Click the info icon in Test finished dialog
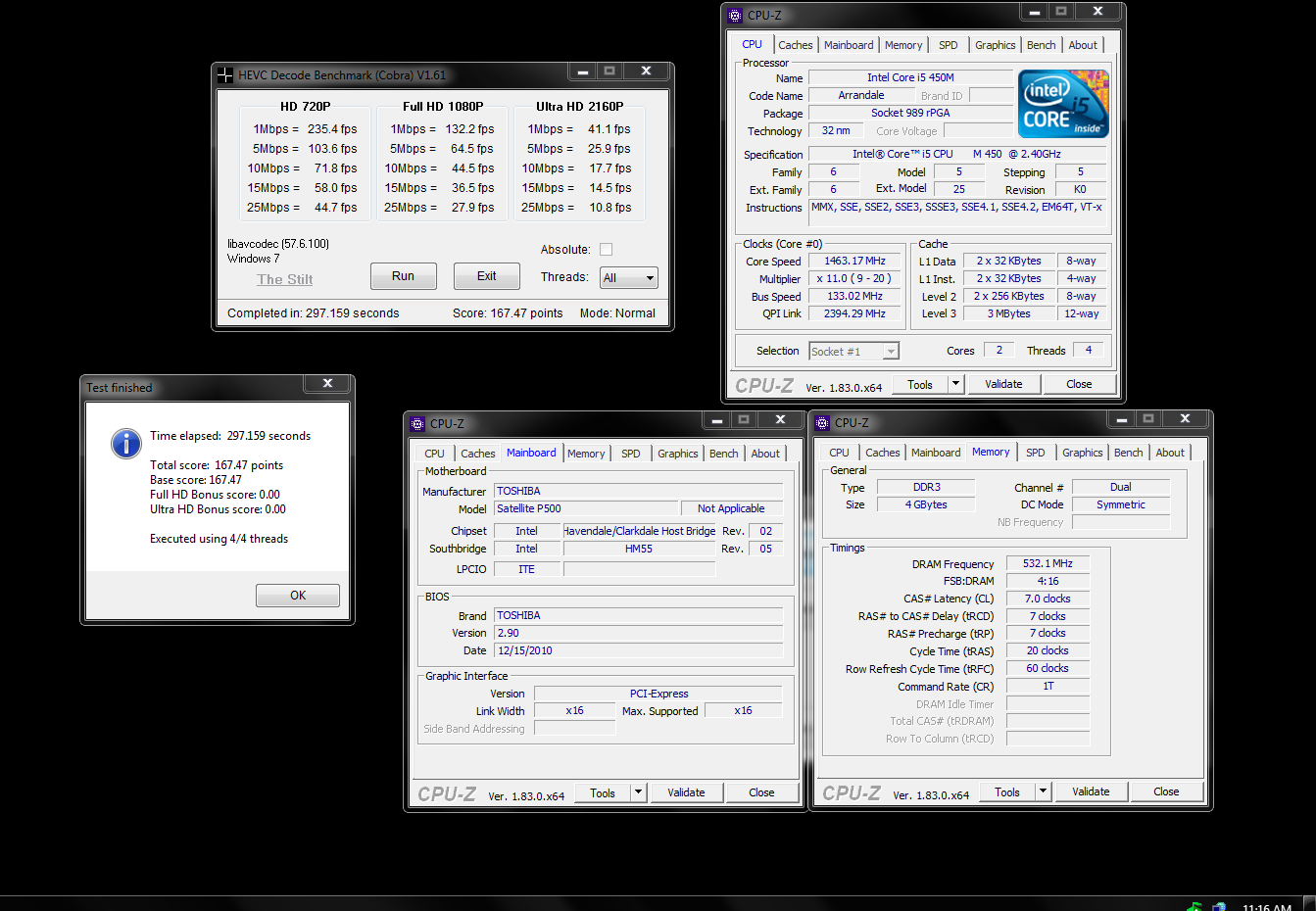Image resolution: width=1316 pixels, height=911 pixels. [x=125, y=444]
